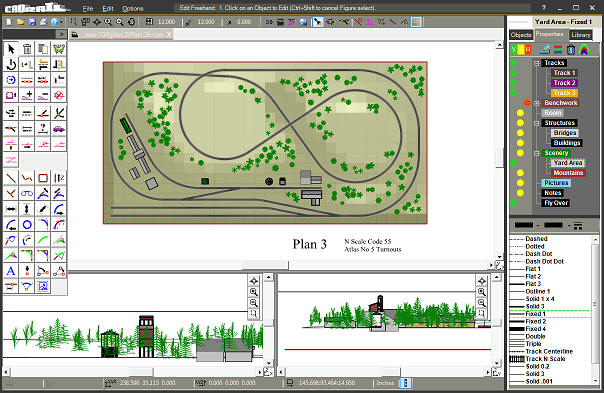Switch to the Library tab
This screenshot has height=393, width=604.
(581, 35)
